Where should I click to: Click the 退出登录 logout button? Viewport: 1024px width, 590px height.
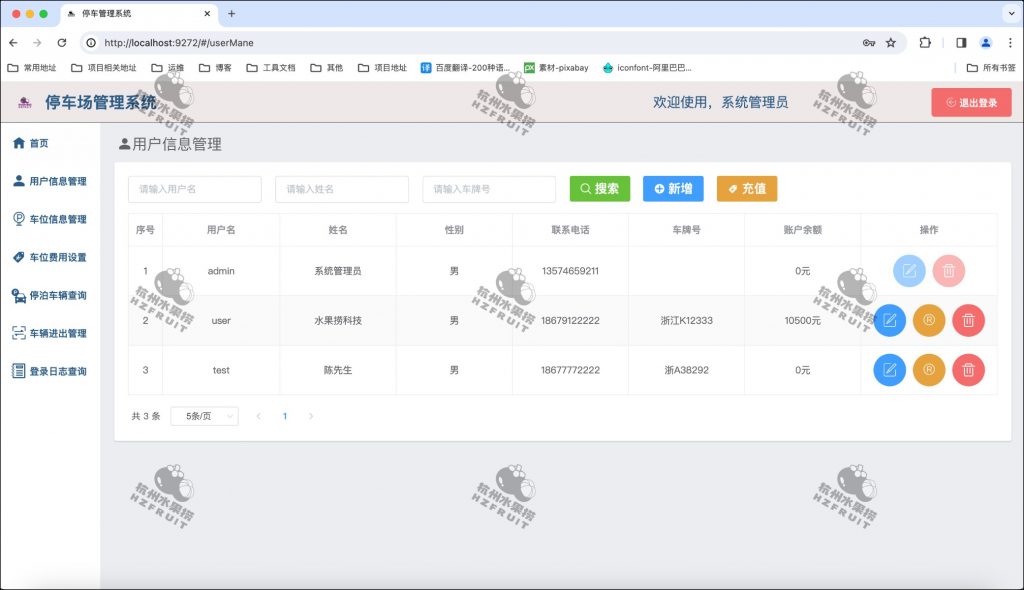pos(971,102)
